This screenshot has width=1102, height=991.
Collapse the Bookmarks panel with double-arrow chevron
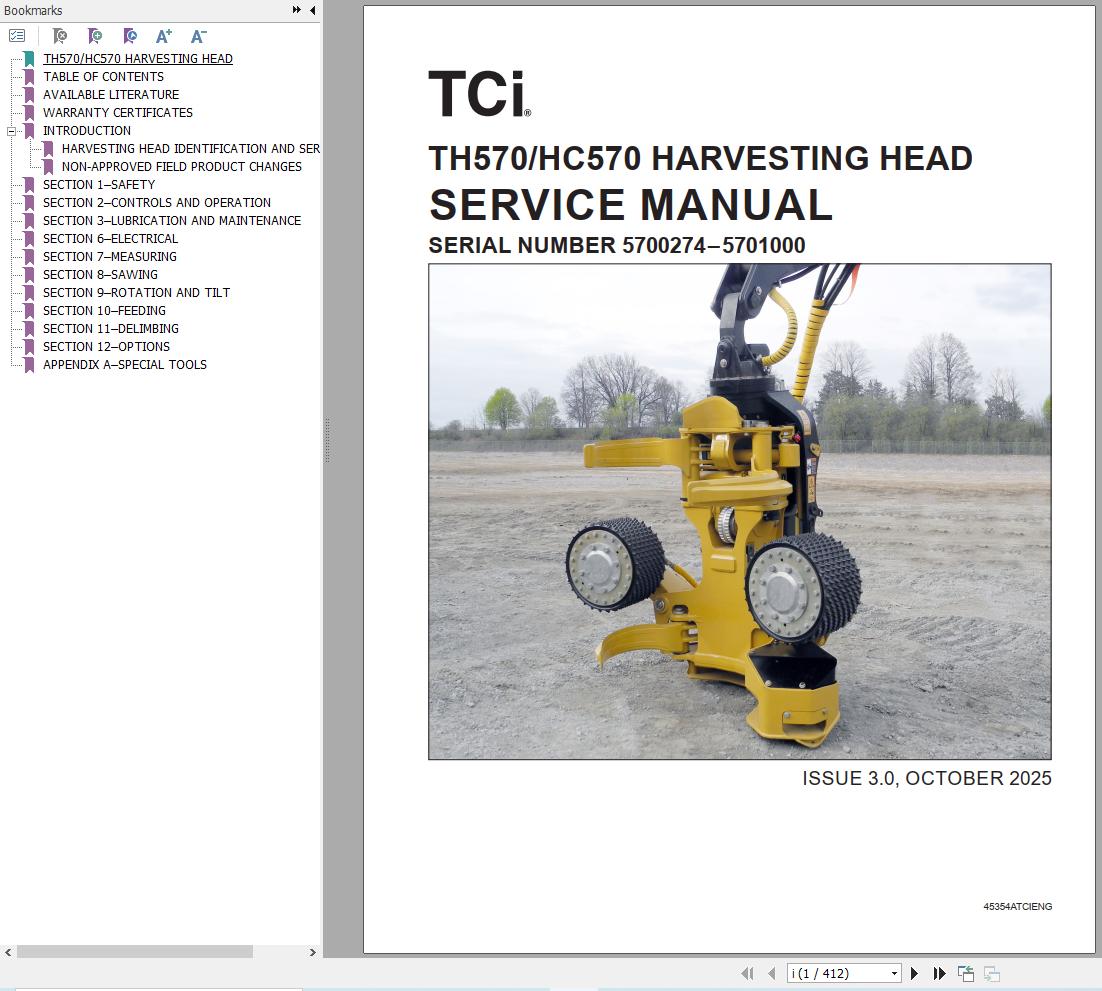296,9
